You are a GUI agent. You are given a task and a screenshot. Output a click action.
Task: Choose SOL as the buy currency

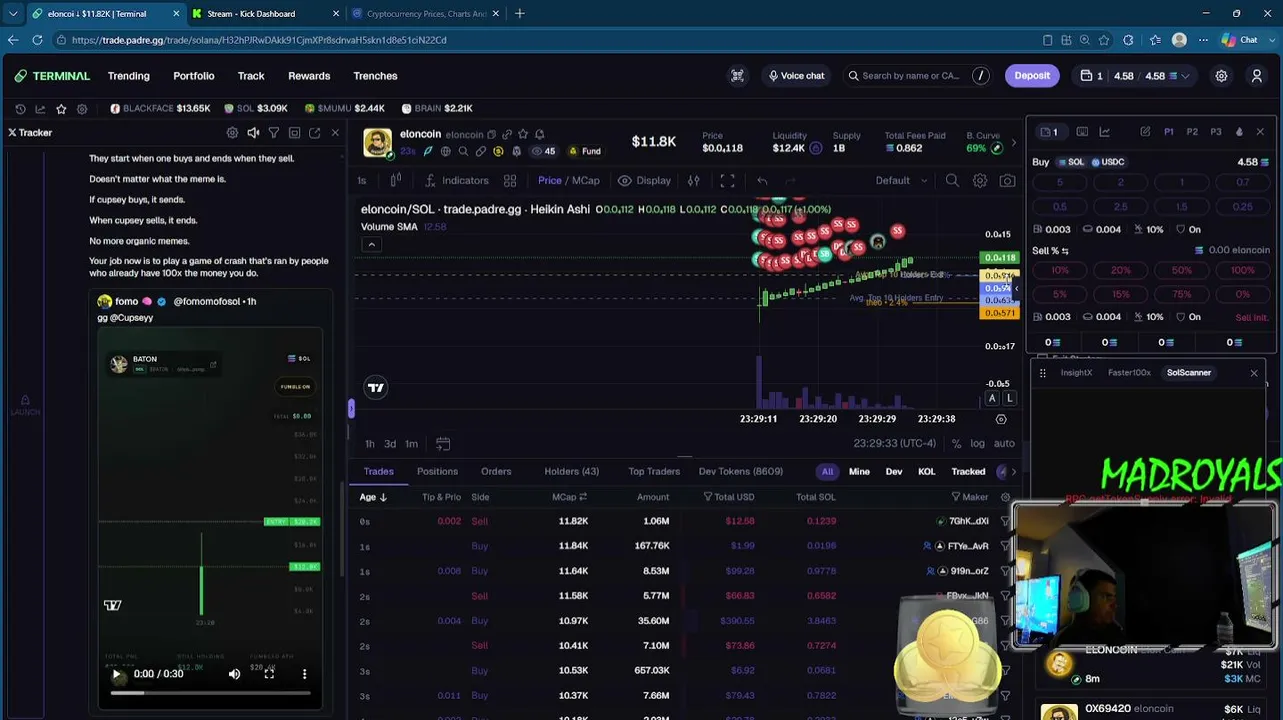pos(1070,162)
